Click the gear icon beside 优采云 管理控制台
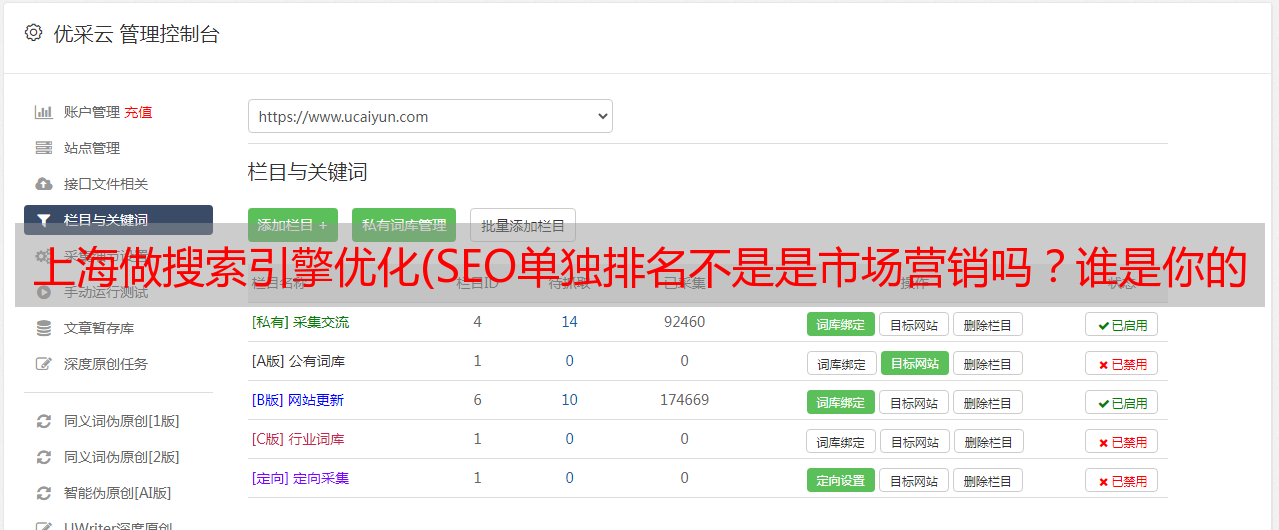Viewport: 1279px width, 530px height. click(33, 33)
